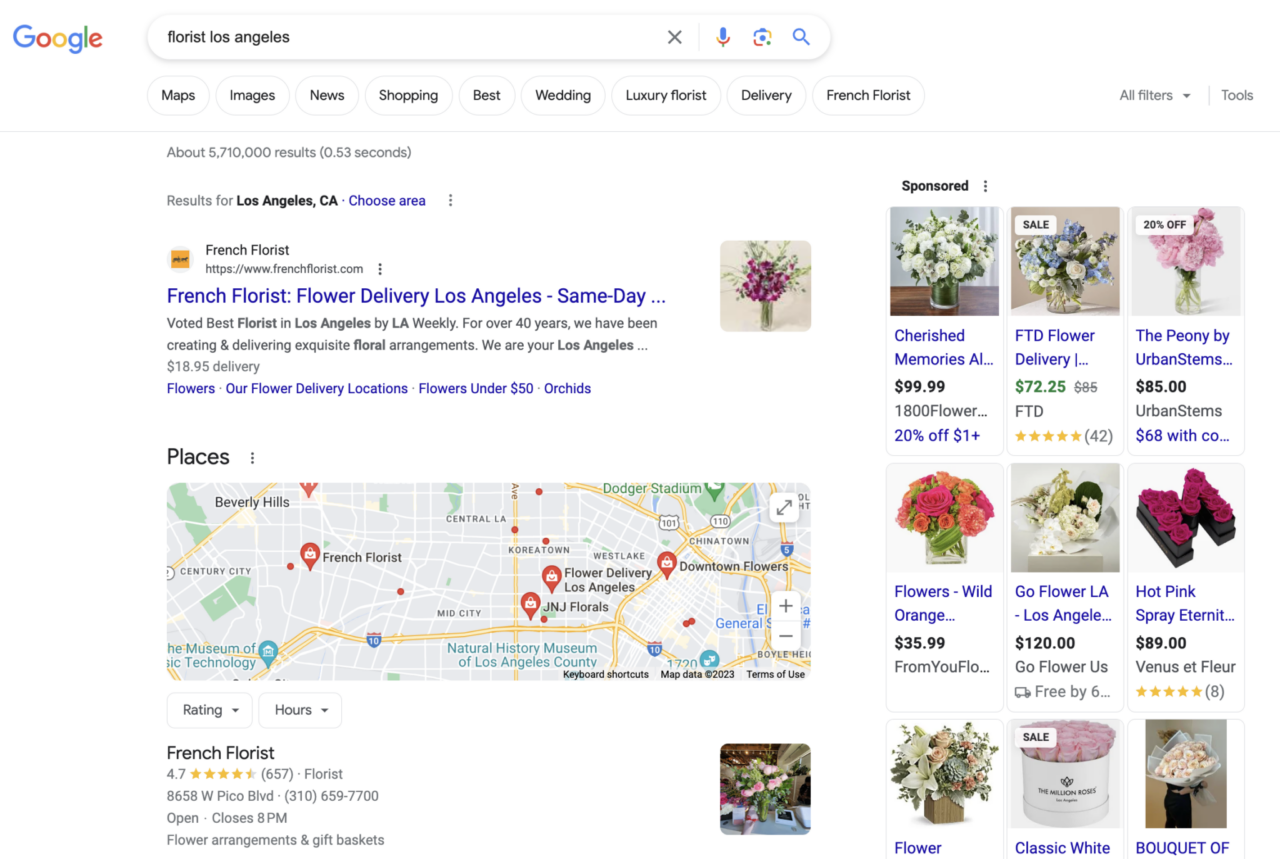Open the Orchids sitelink
1280x859 pixels.
pyautogui.click(x=567, y=388)
